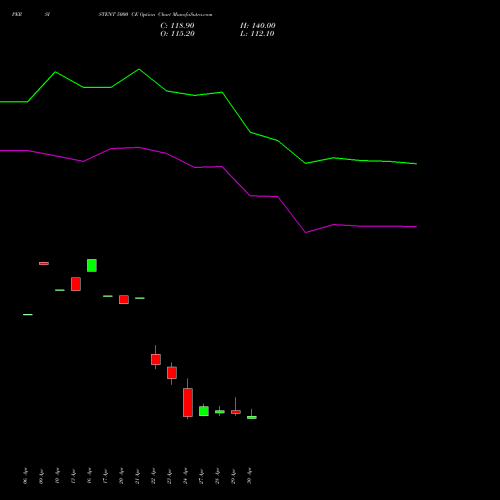The image size is (500, 500).
Task: Click the 08 Apr date label on axis
Action: pos(25,476)
